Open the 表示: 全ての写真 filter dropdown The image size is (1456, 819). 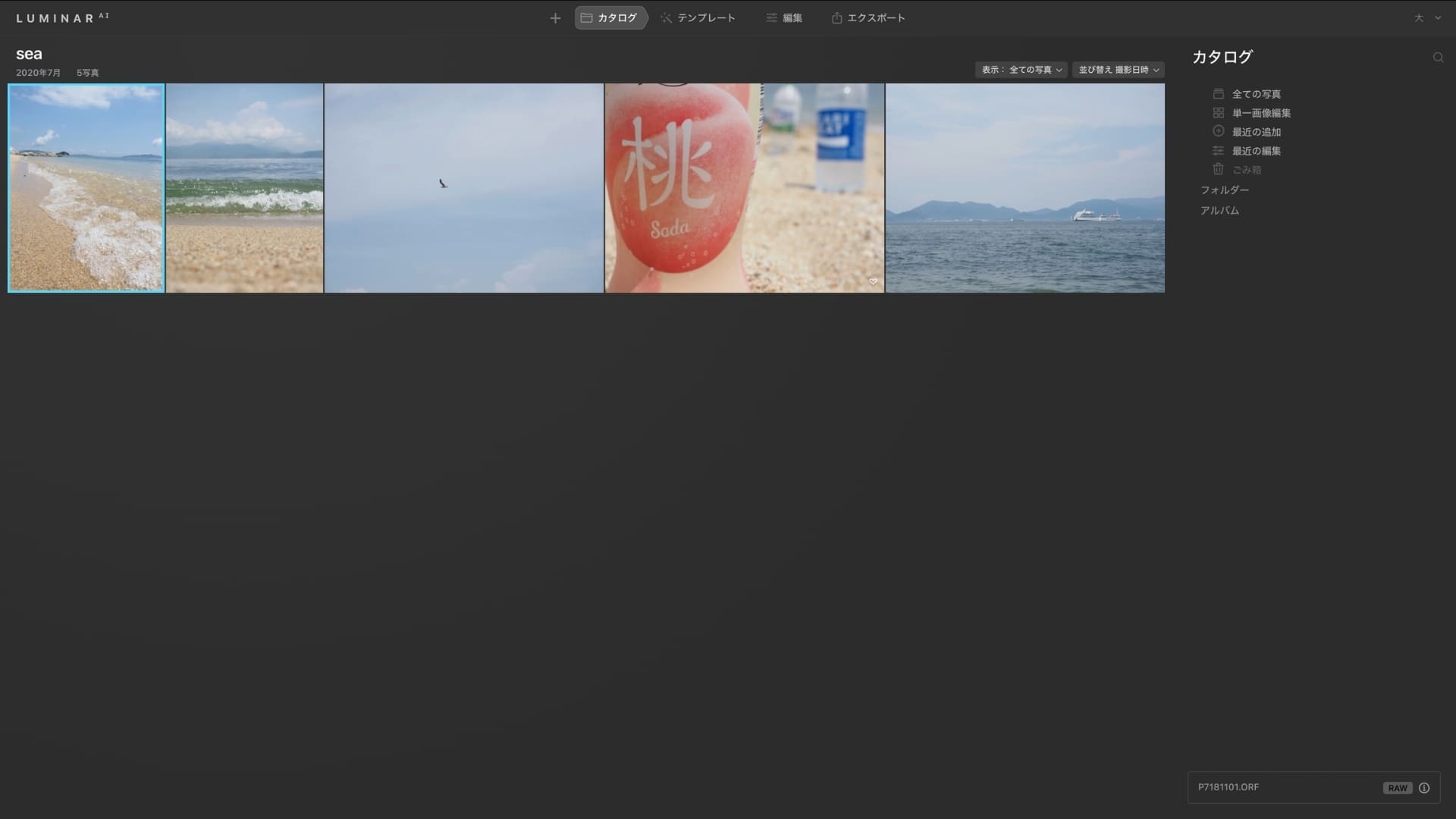coord(1021,70)
